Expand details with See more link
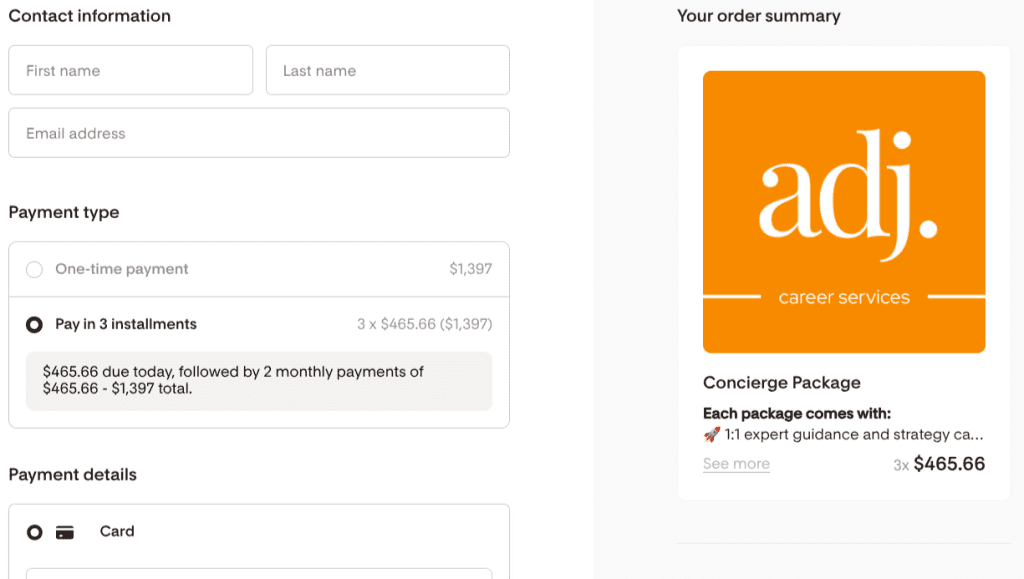The width and height of the screenshot is (1024, 579). click(736, 464)
